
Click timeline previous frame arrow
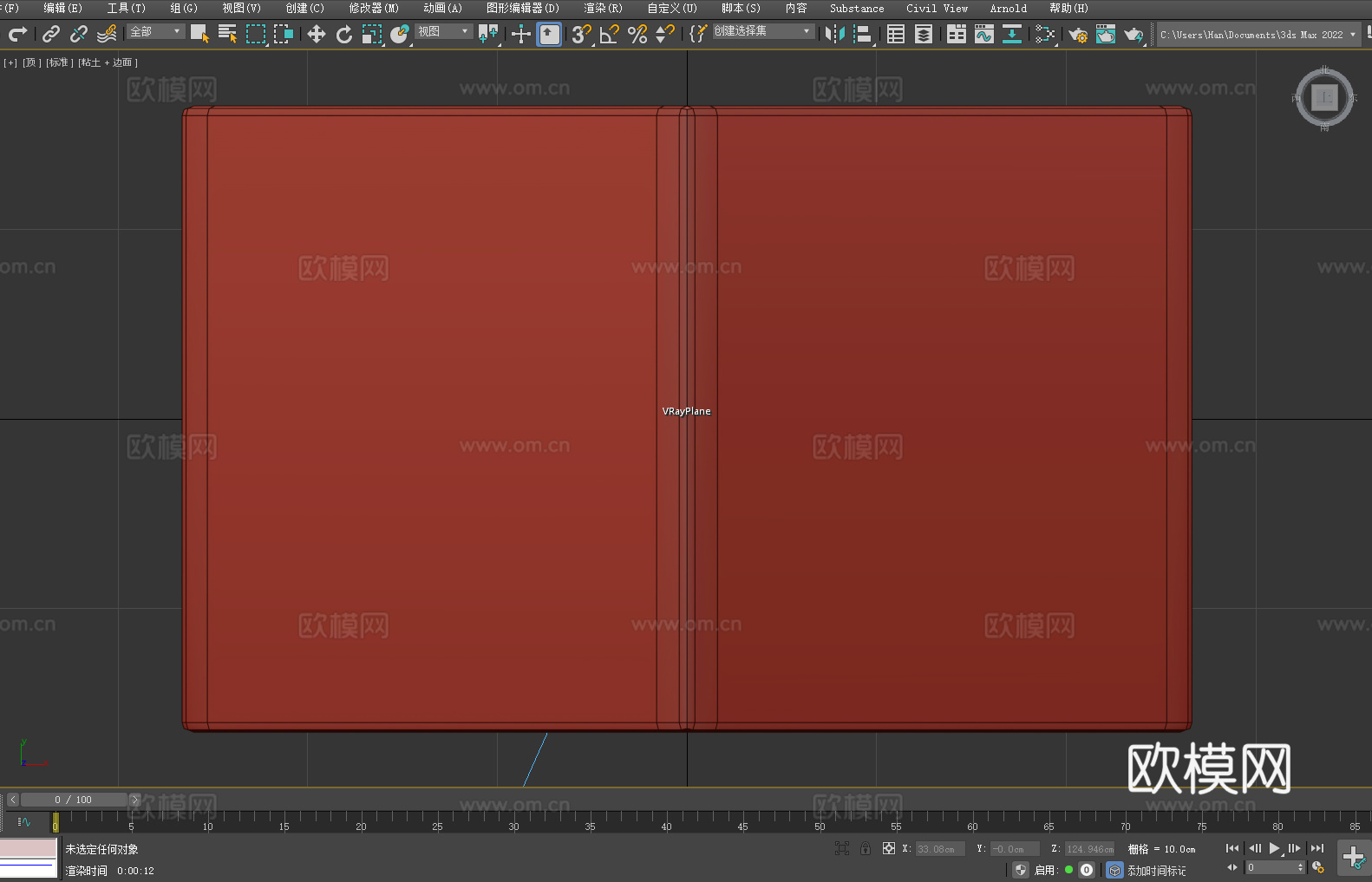tap(12, 800)
